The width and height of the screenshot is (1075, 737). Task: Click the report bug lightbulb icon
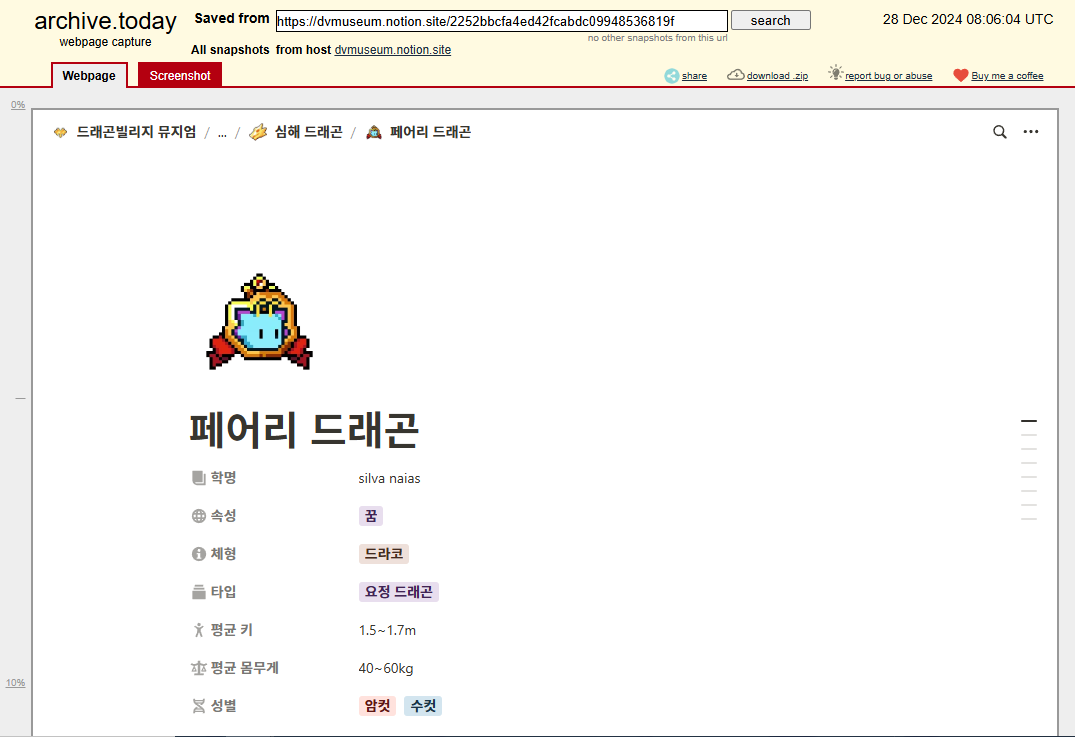point(836,73)
